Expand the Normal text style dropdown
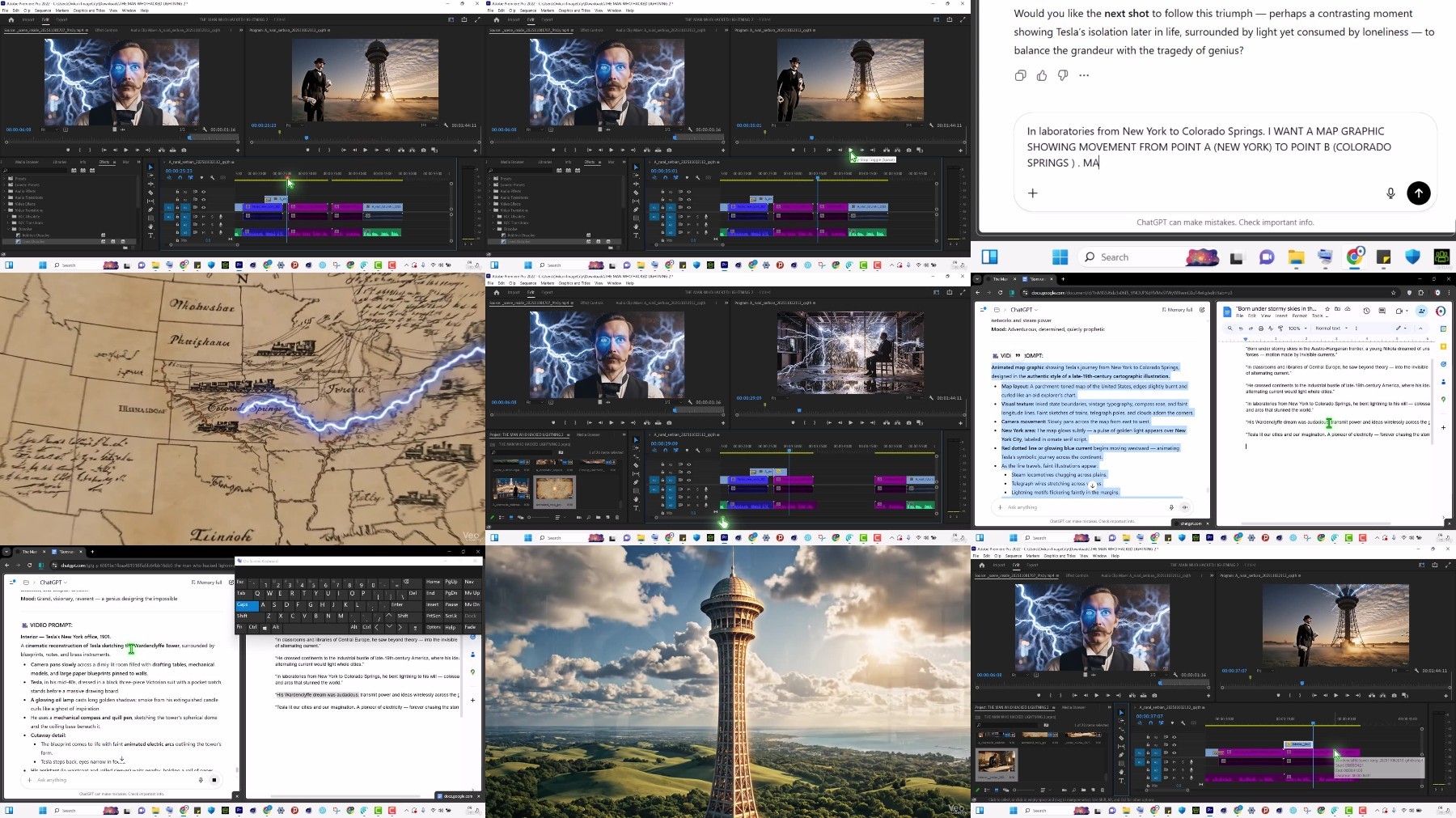The width and height of the screenshot is (1456, 818). pyautogui.click(x=1331, y=328)
